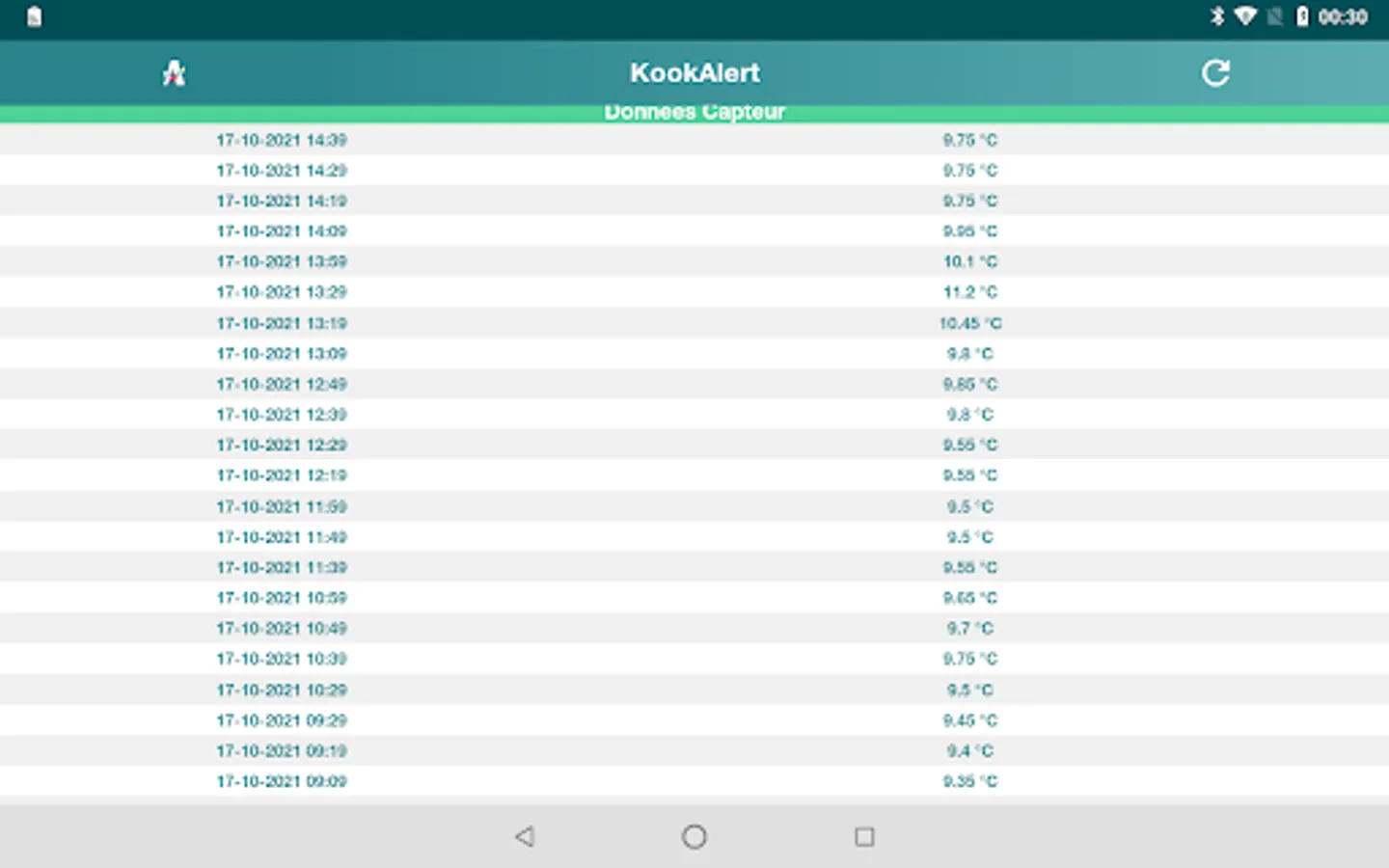Image resolution: width=1389 pixels, height=868 pixels.
Task: Tap the 10.1 °C reading
Action: pyautogui.click(x=970, y=261)
